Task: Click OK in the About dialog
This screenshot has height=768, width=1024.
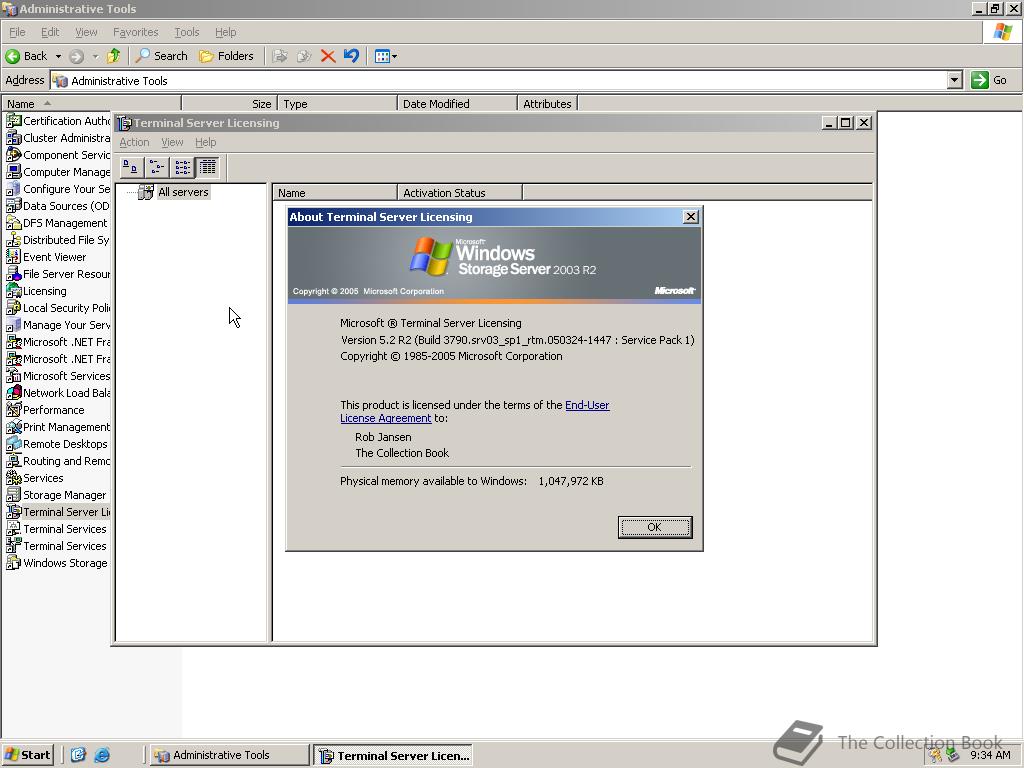Action: pos(655,527)
